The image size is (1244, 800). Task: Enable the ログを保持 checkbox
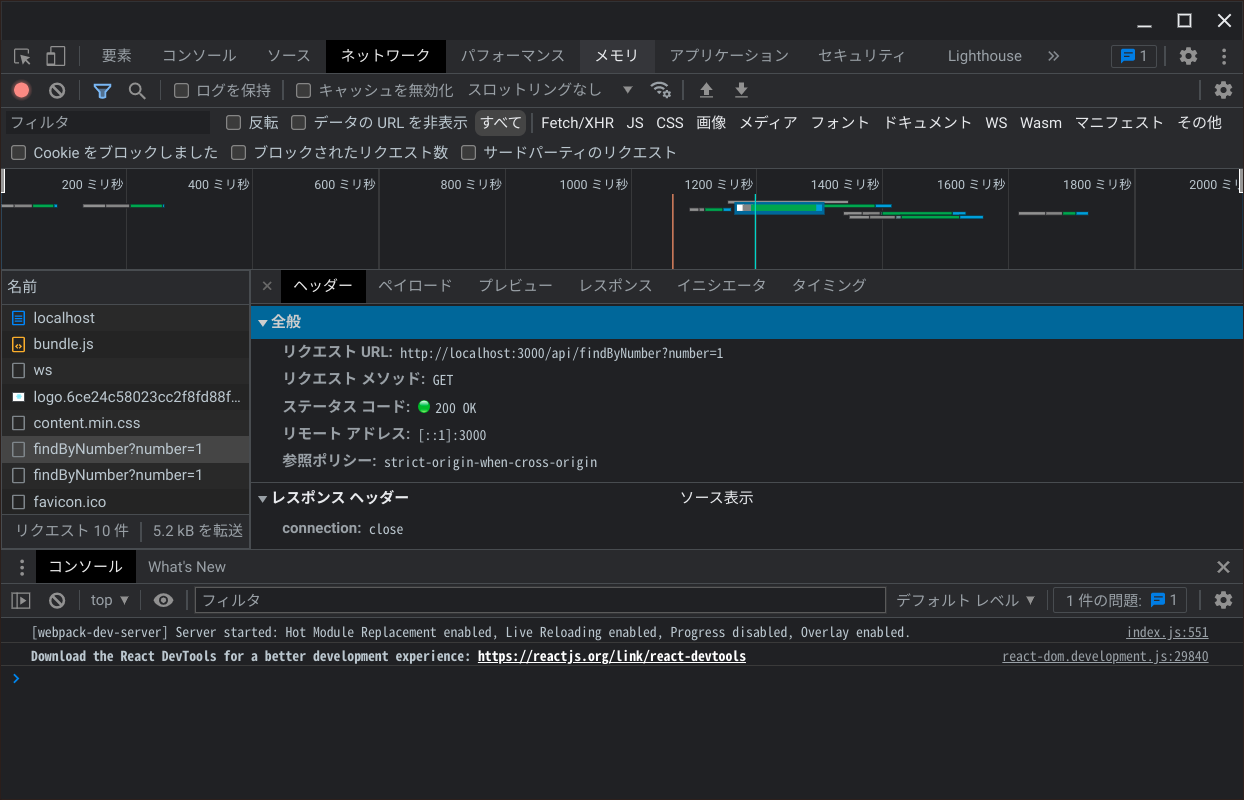pos(182,91)
